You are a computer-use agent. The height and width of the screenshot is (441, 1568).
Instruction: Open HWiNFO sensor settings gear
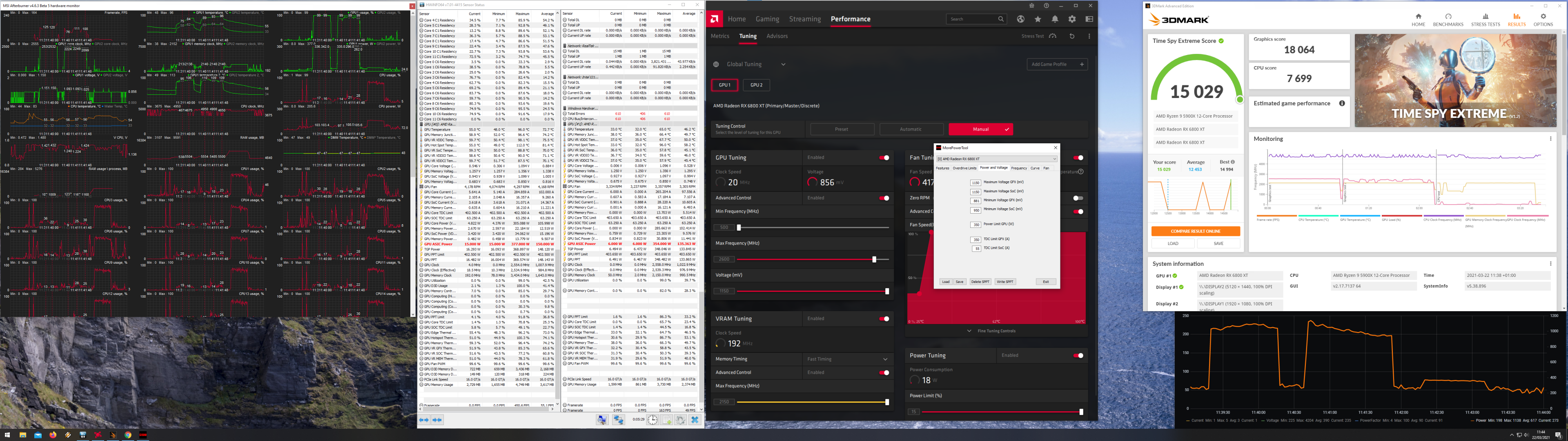click(x=681, y=420)
